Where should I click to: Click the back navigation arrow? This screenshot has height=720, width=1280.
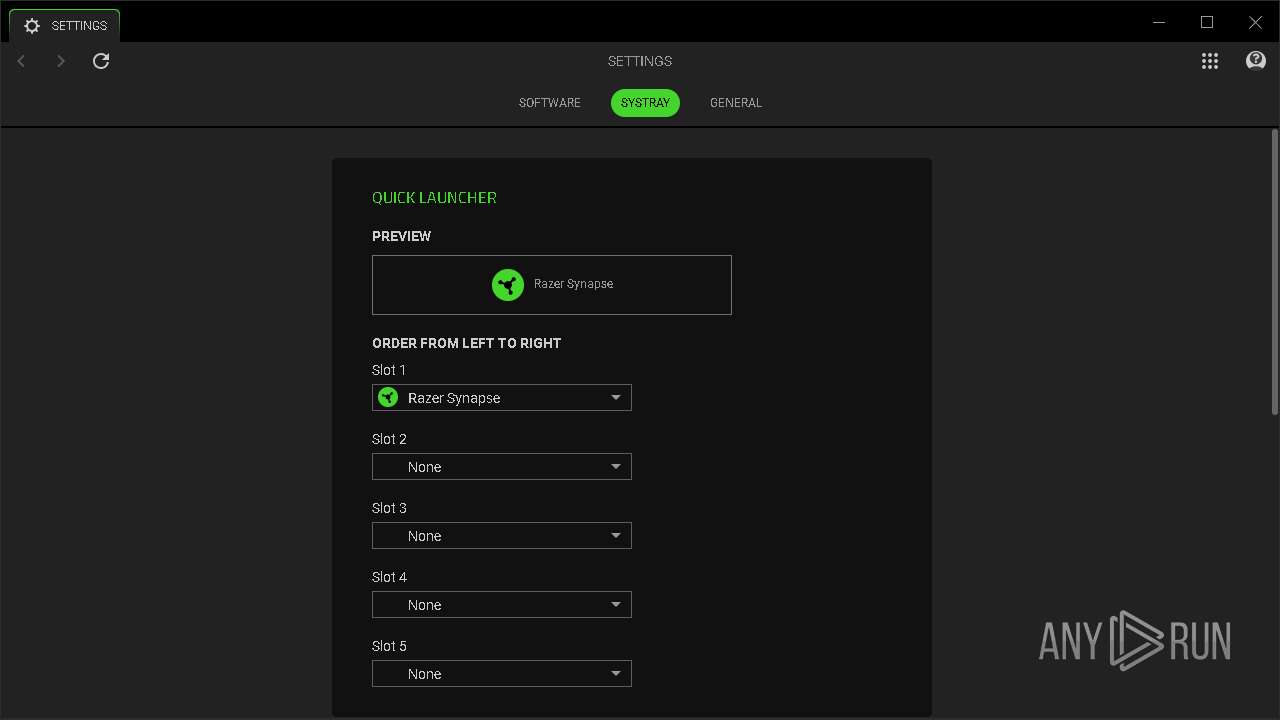point(21,61)
